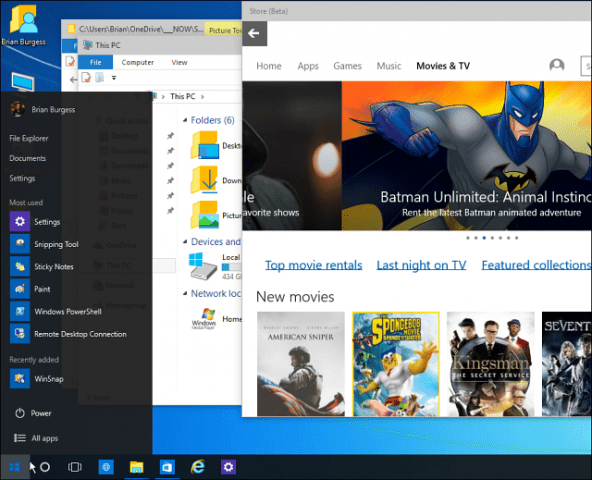Image resolution: width=592 pixels, height=480 pixels.
Task: Open the Store account profile icon
Action: (557, 65)
